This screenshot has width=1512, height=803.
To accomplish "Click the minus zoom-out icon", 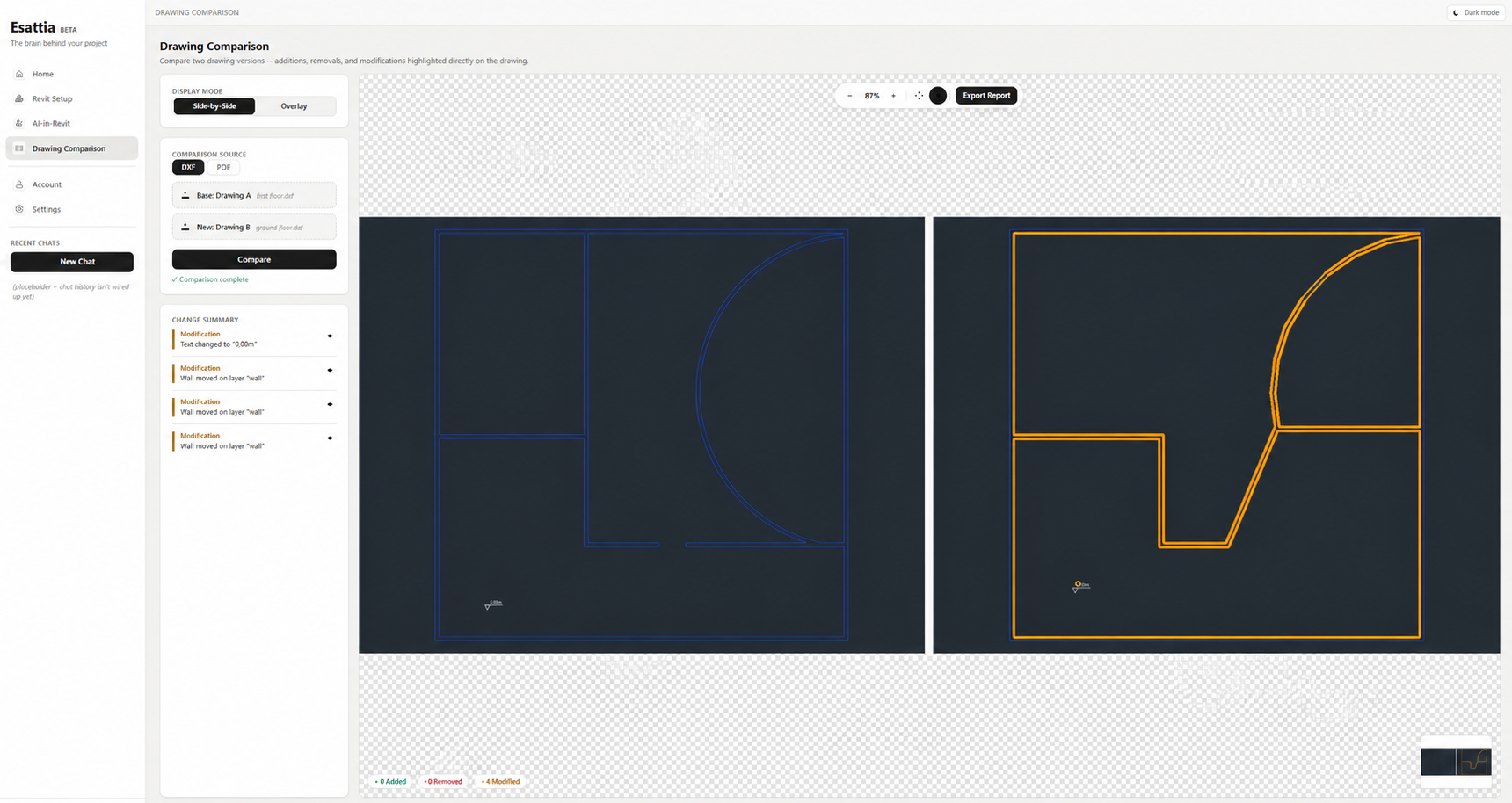I will (849, 96).
